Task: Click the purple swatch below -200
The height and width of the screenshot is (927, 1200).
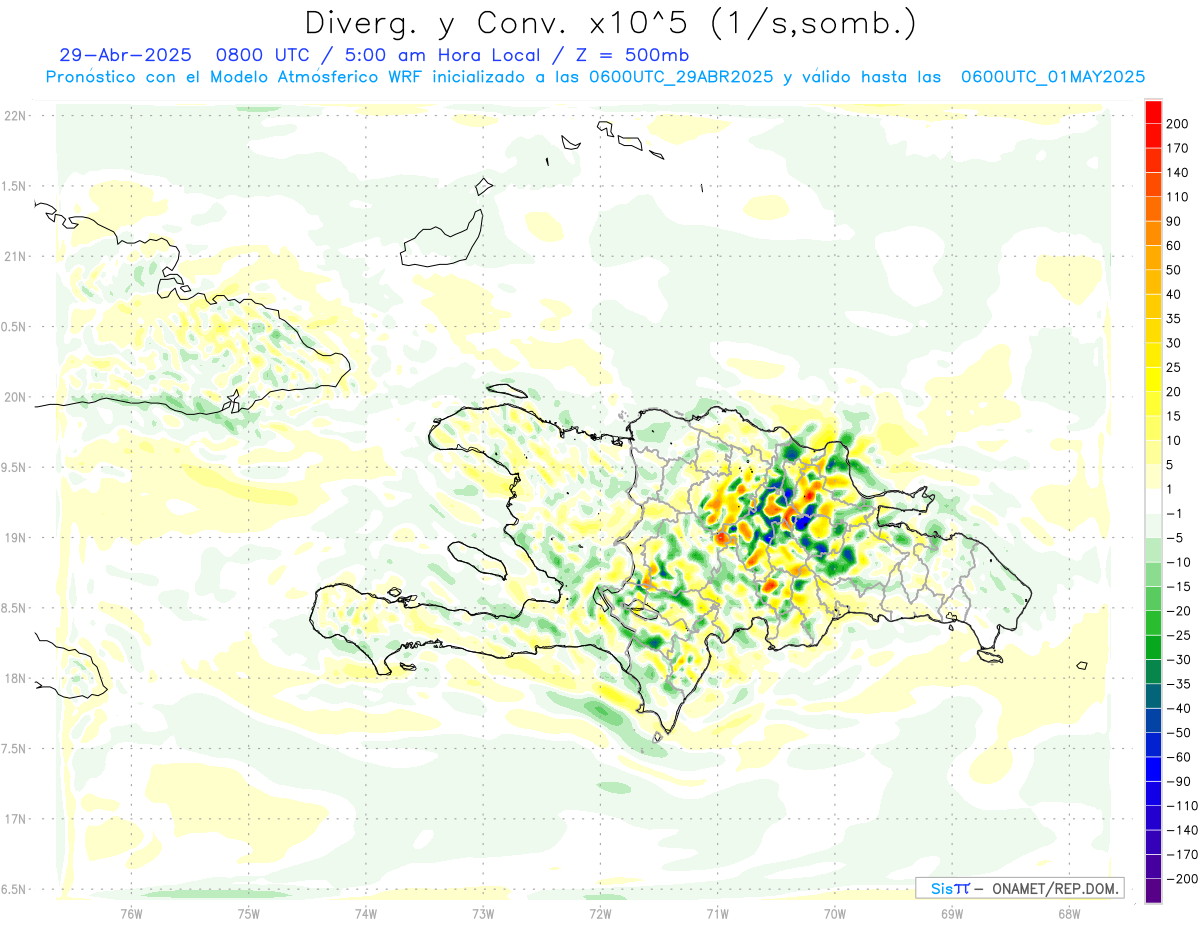Action: point(1153,891)
